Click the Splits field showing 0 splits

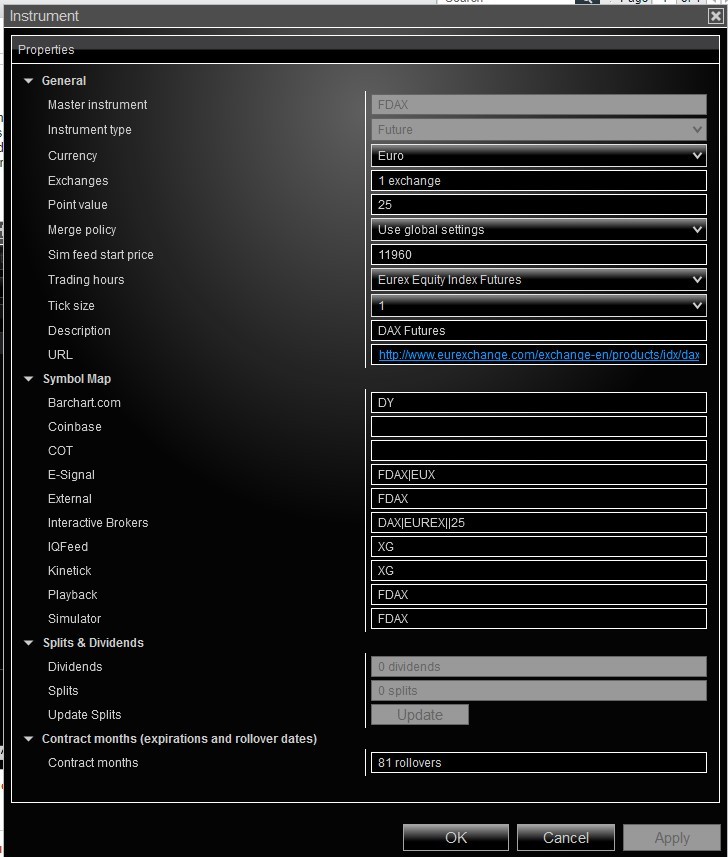(x=538, y=691)
